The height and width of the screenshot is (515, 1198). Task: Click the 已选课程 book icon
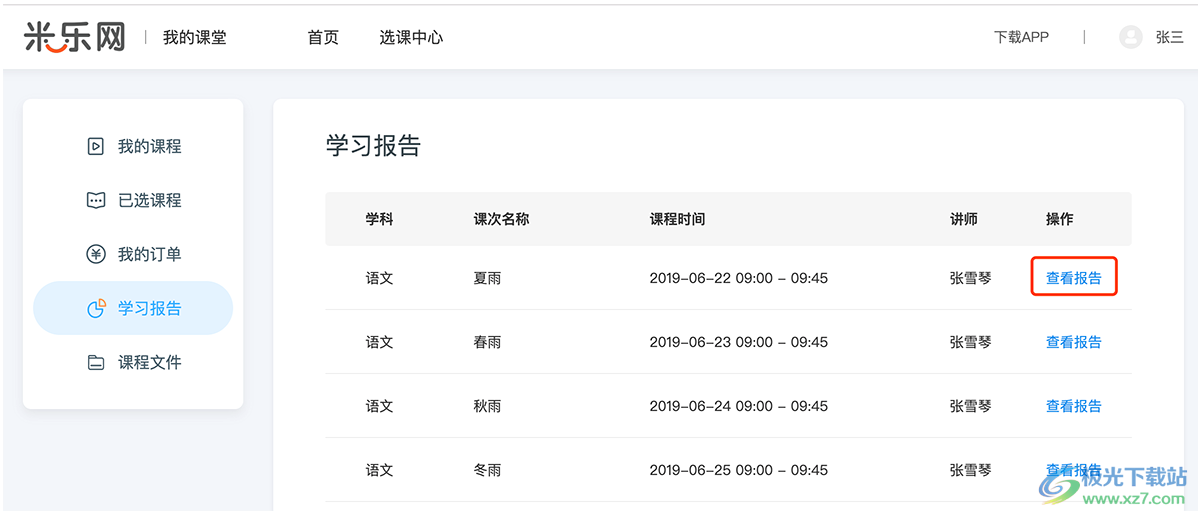pyautogui.click(x=96, y=200)
